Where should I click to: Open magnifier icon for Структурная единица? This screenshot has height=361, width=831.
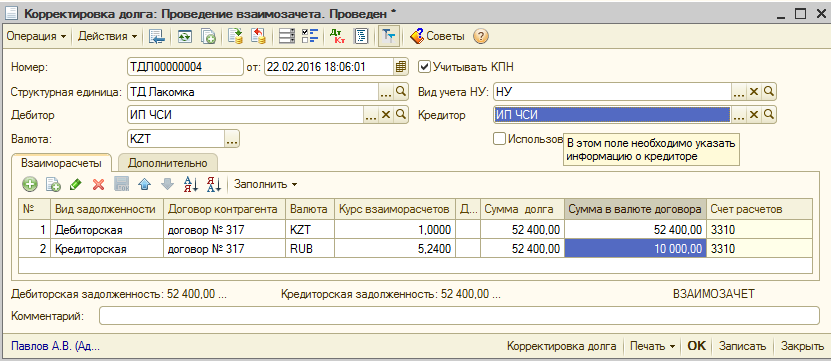(401, 92)
